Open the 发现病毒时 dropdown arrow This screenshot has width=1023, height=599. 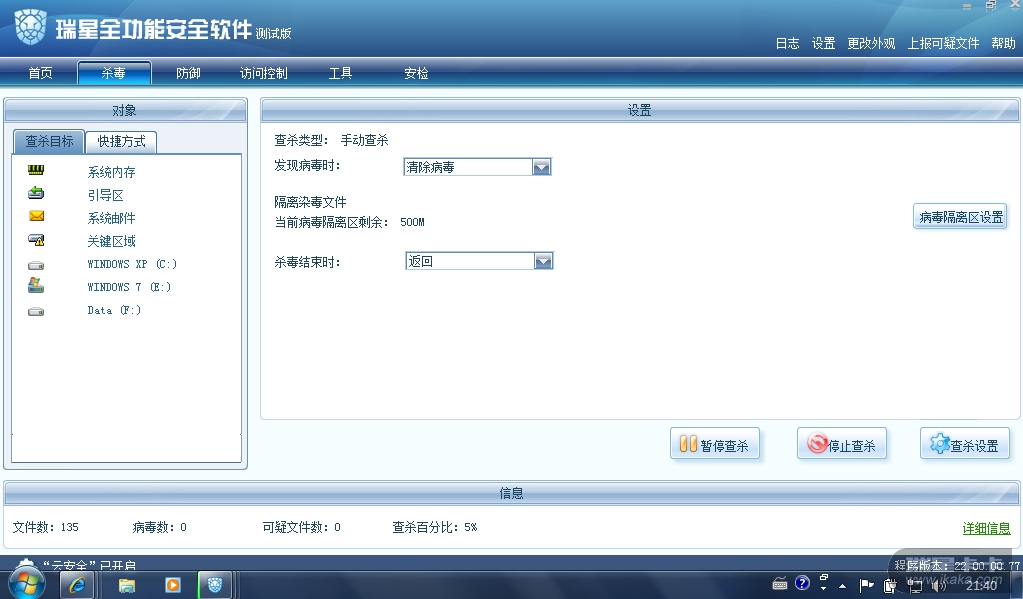tap(542, 168)
